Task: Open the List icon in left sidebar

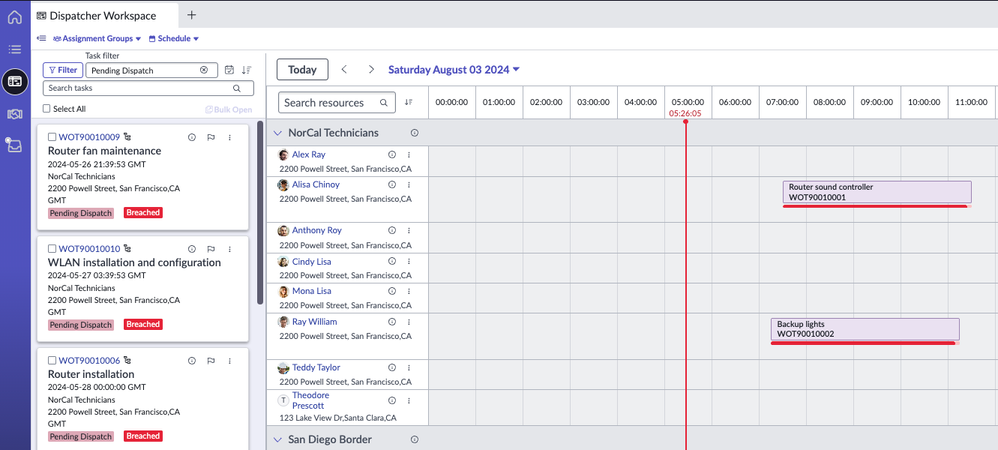Action: 15,49
